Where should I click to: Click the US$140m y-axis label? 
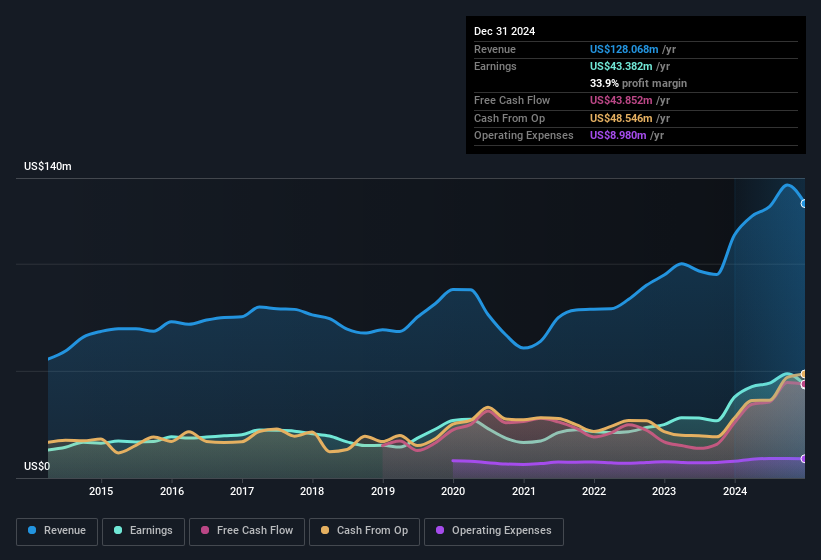(48, 166)
